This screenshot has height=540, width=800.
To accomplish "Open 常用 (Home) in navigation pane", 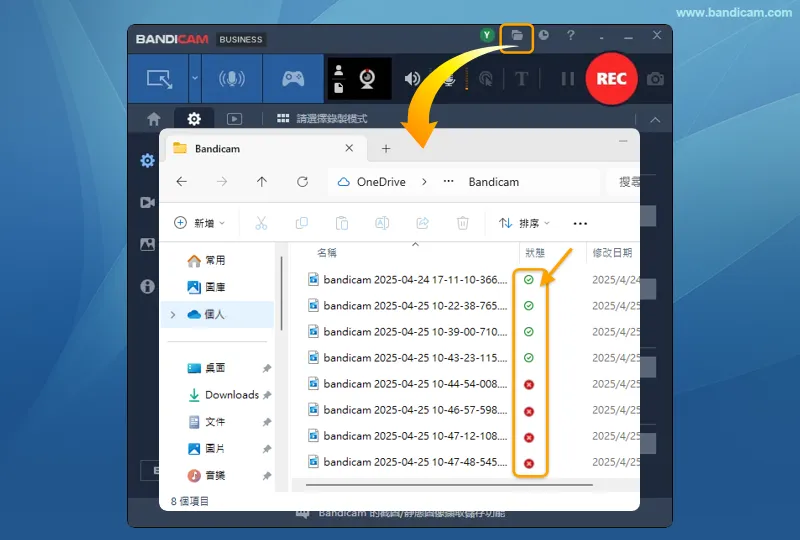I will 207,260.
